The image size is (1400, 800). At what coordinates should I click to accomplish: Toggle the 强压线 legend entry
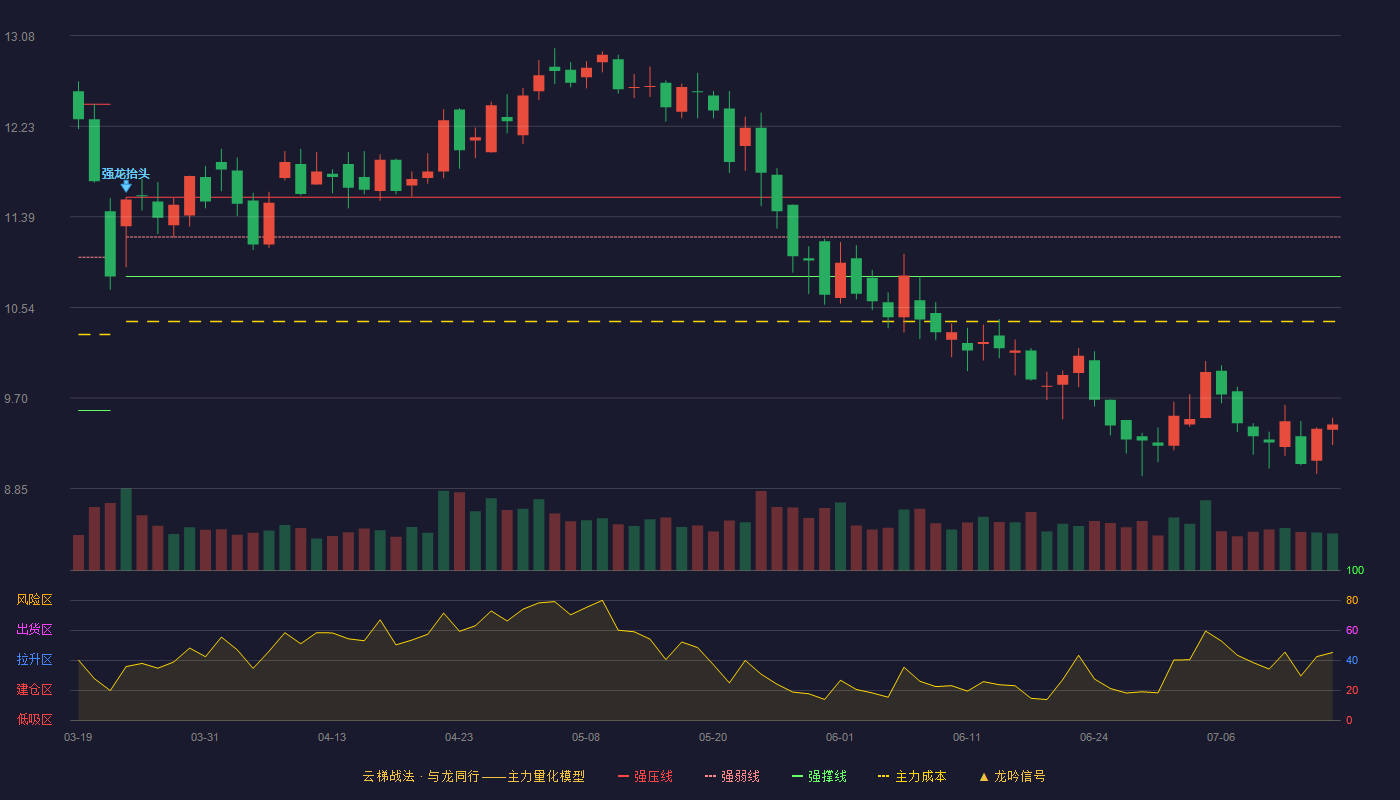pyautogui.click(x=645, y=776)
